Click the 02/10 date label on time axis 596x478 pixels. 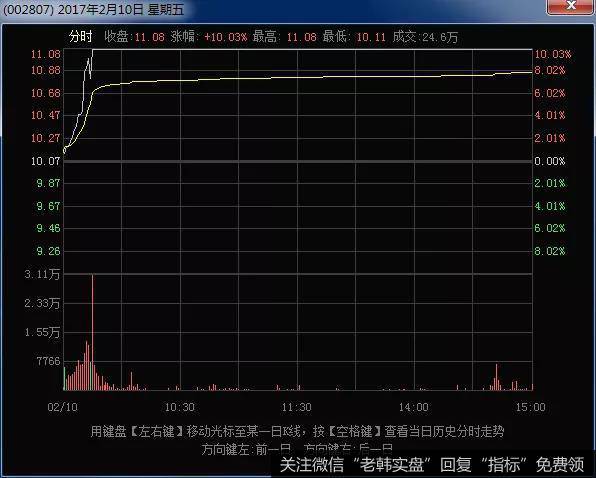pos(63,407)
